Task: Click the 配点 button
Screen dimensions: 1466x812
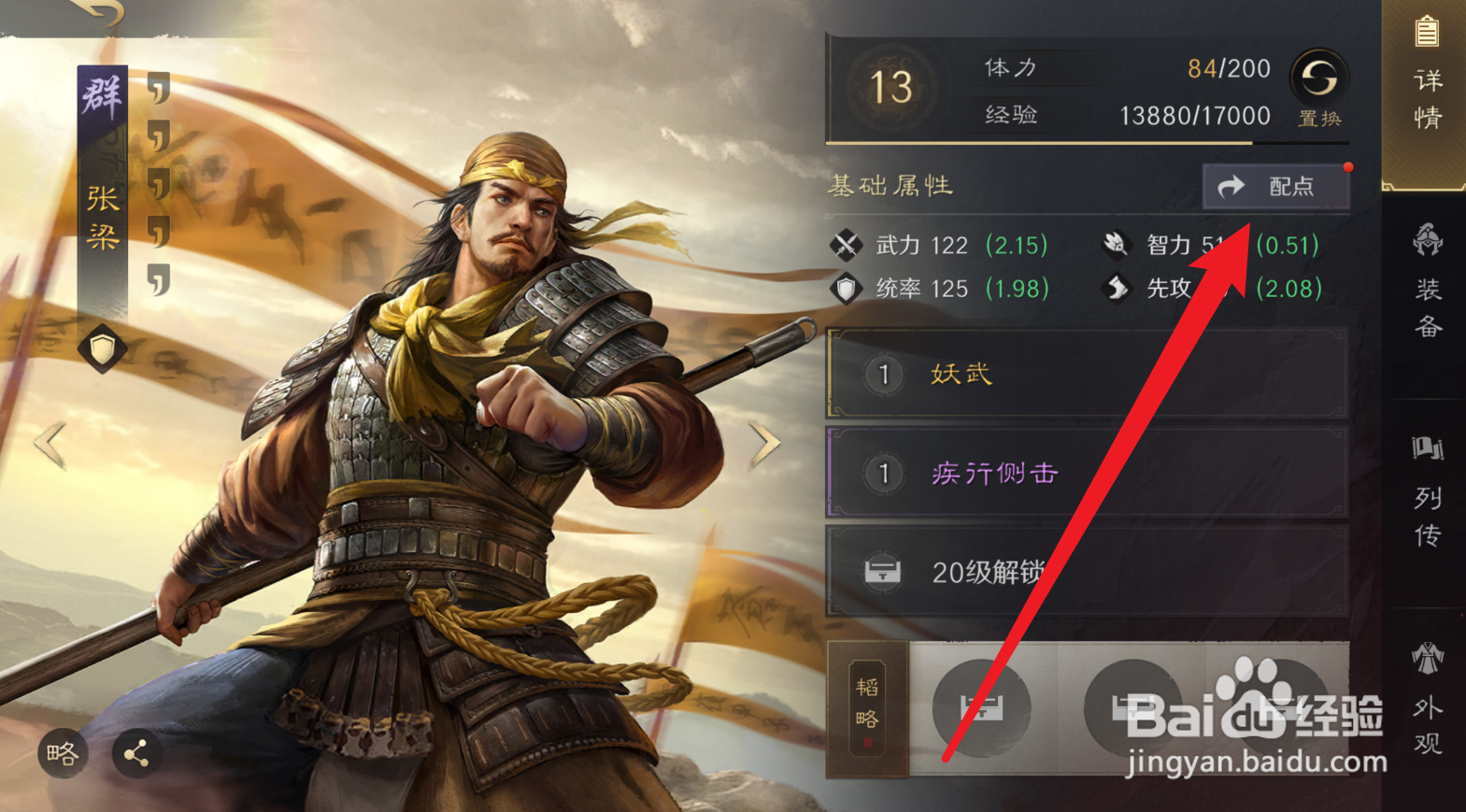Action: 1276,186
